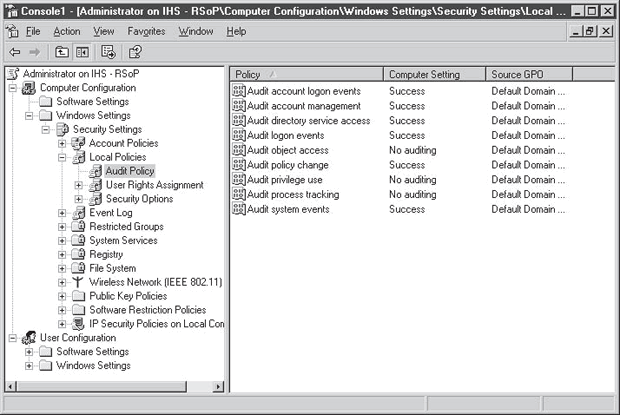Open the Action menu
620x415 pixels.
[x=67, y=31]
